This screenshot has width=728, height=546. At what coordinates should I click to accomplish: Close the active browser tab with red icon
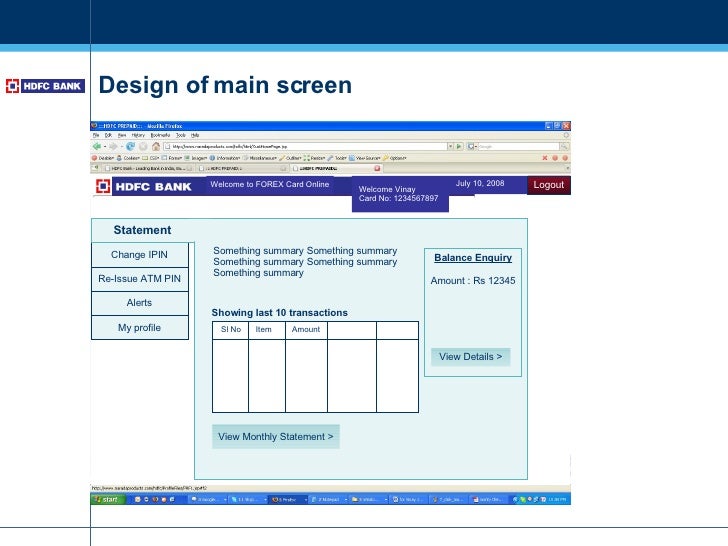pyautogui.click(x=377, y=168)
